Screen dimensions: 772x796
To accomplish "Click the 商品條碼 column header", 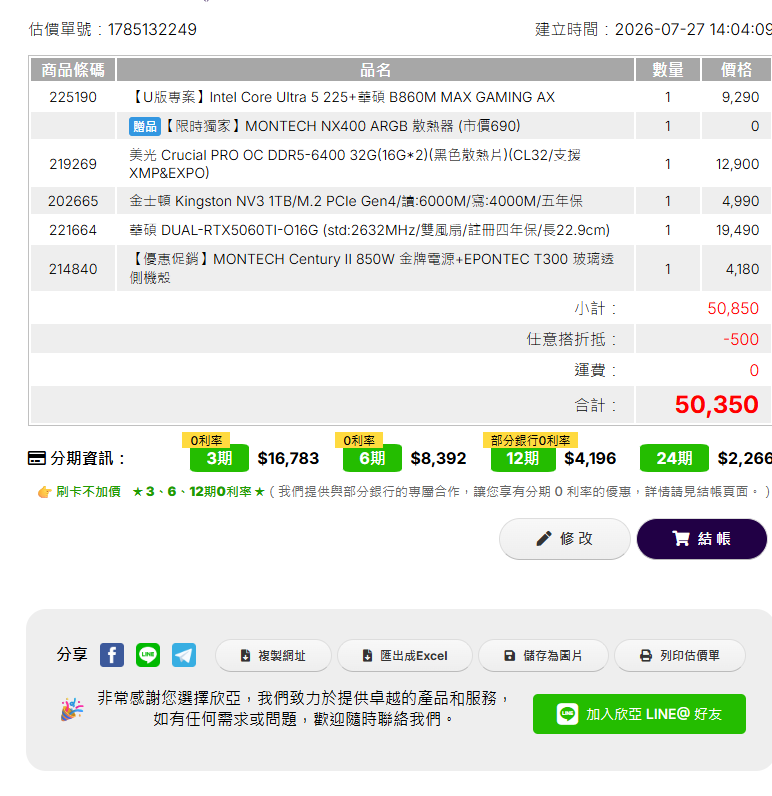I will (x=73, y=70).
